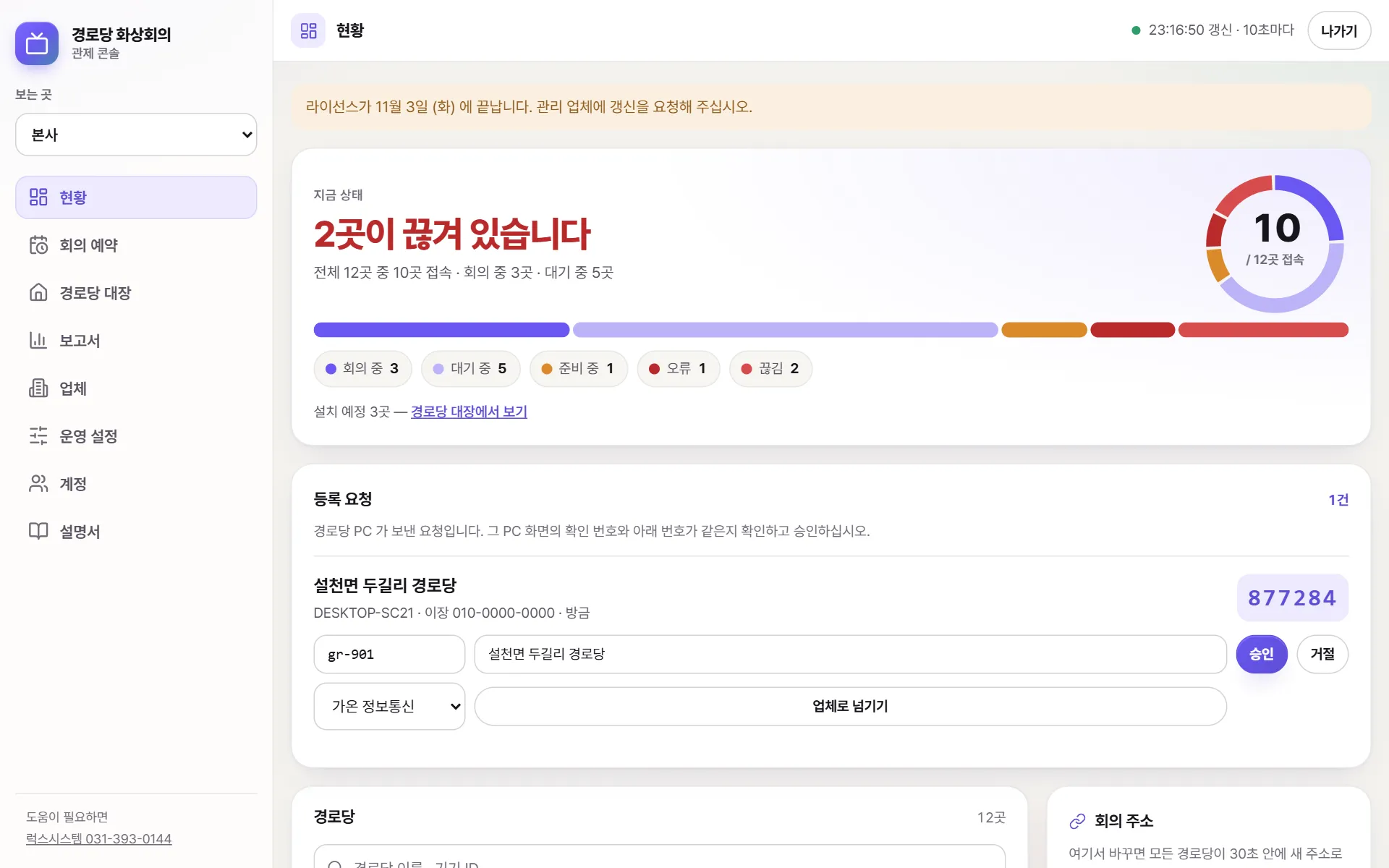
Task: Click the 대기 중 5 status chip
Action: click(471, 369)
